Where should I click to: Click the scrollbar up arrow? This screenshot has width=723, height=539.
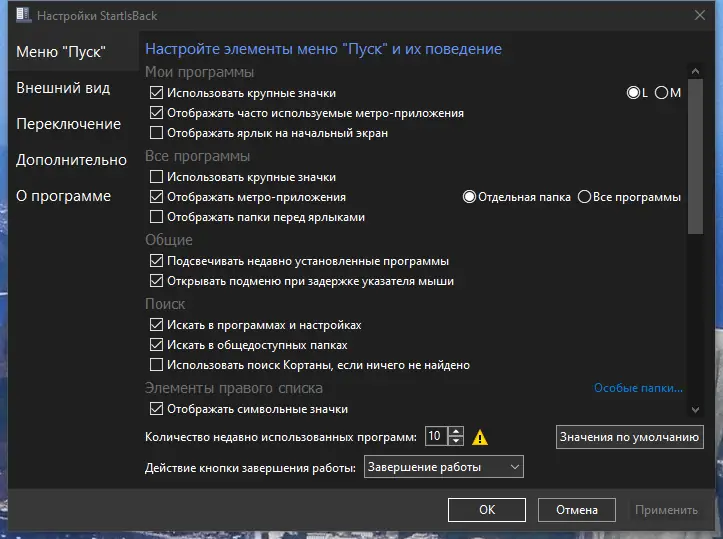695,71
